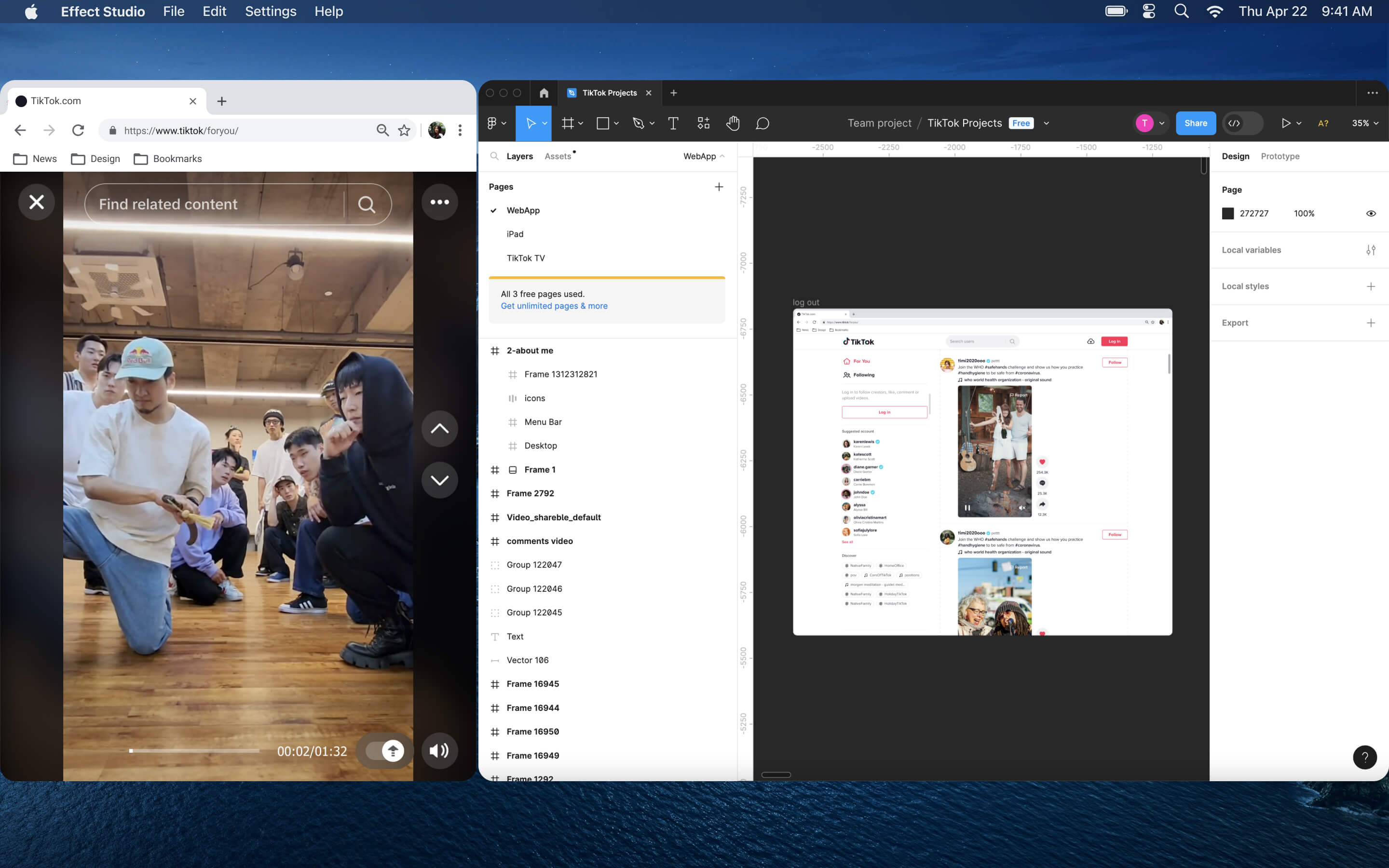Mute the TikTok video volume
Image resolution: width=1389 pixels, height=868 pixels.
(439, 750)
